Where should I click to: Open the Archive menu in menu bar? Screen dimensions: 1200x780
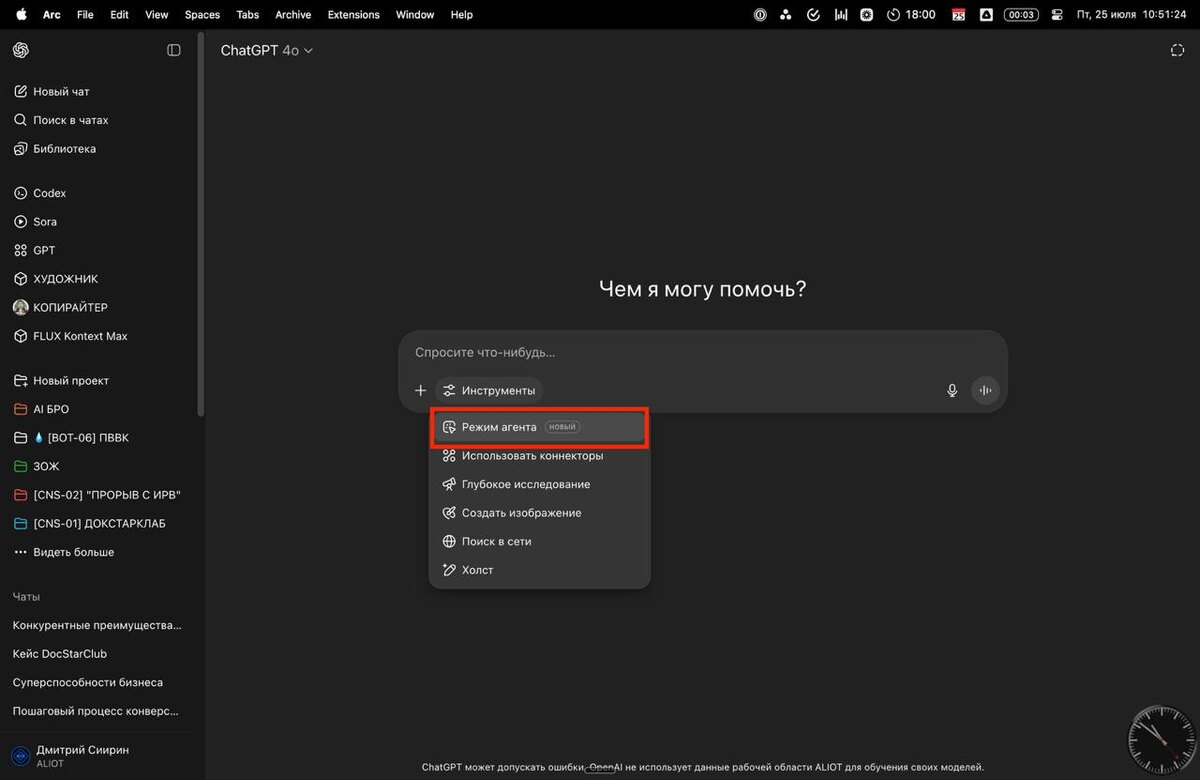293,15
